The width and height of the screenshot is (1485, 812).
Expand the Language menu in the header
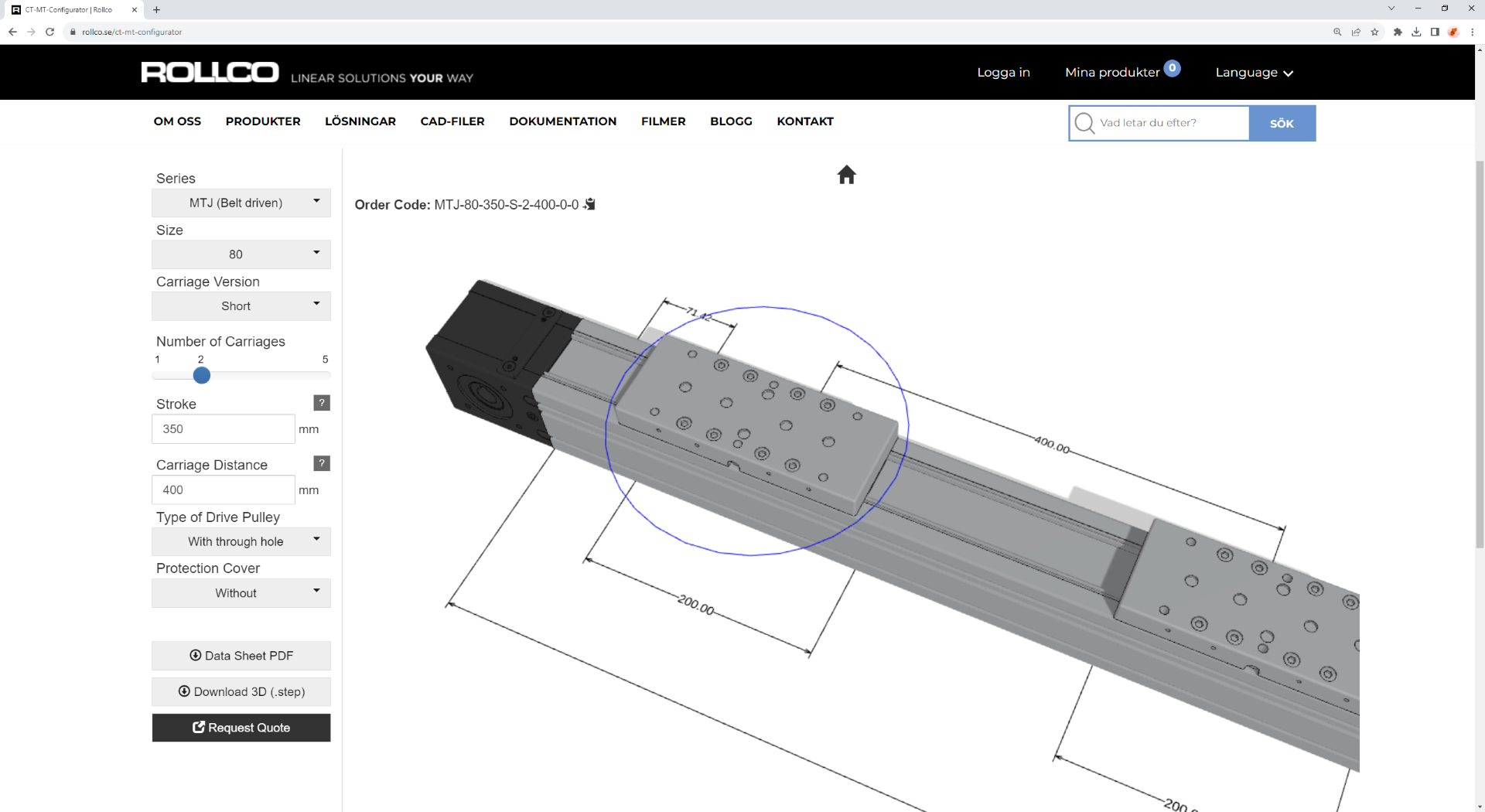1254,73
